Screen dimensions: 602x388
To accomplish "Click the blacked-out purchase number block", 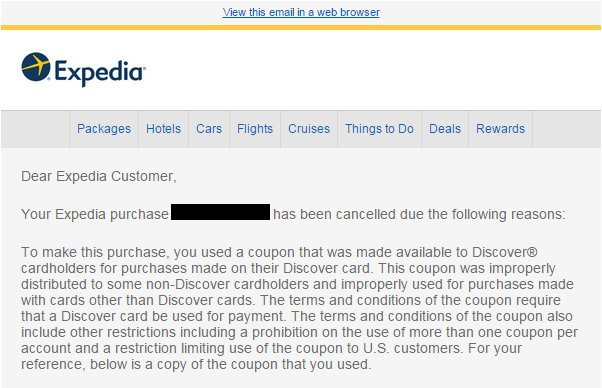I will pyautogui.click(x=220, y=212).
